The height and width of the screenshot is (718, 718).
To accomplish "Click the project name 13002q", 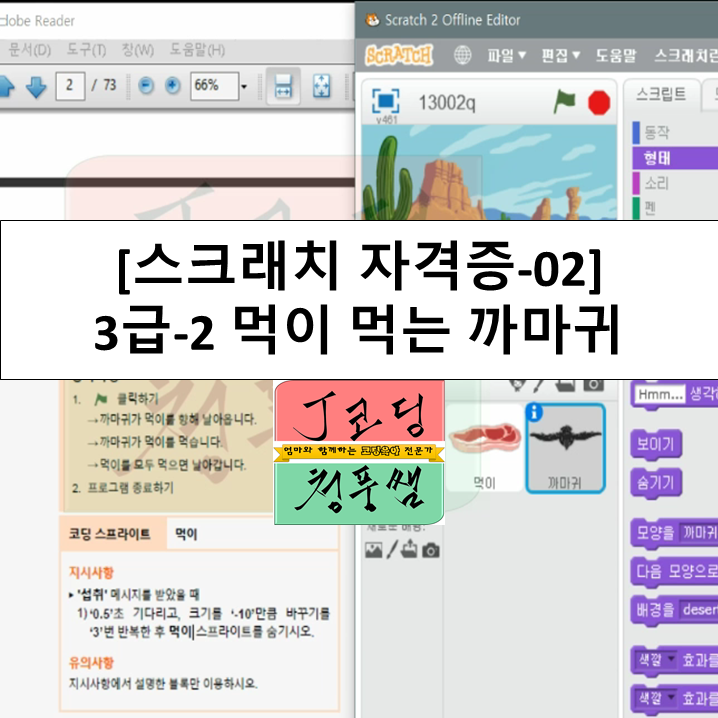I will [x=447, y=103].
